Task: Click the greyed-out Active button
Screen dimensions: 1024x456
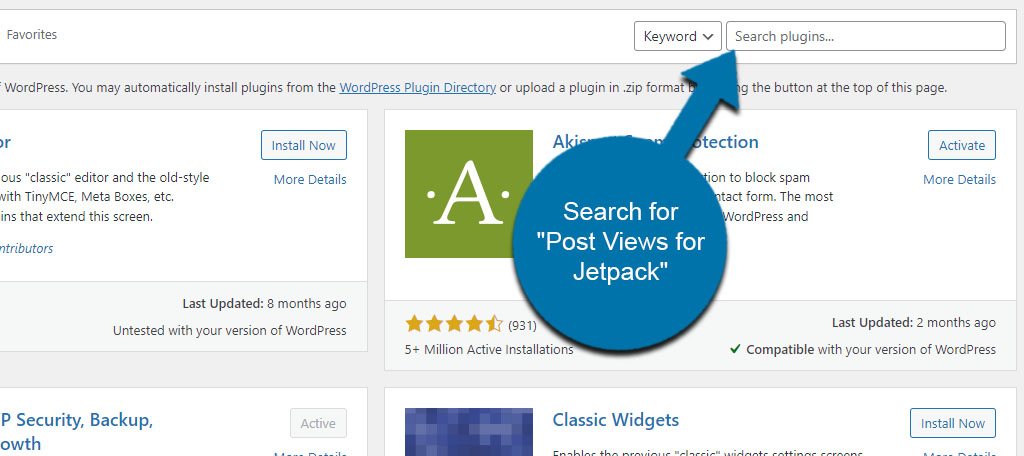Action: [317, 423]
